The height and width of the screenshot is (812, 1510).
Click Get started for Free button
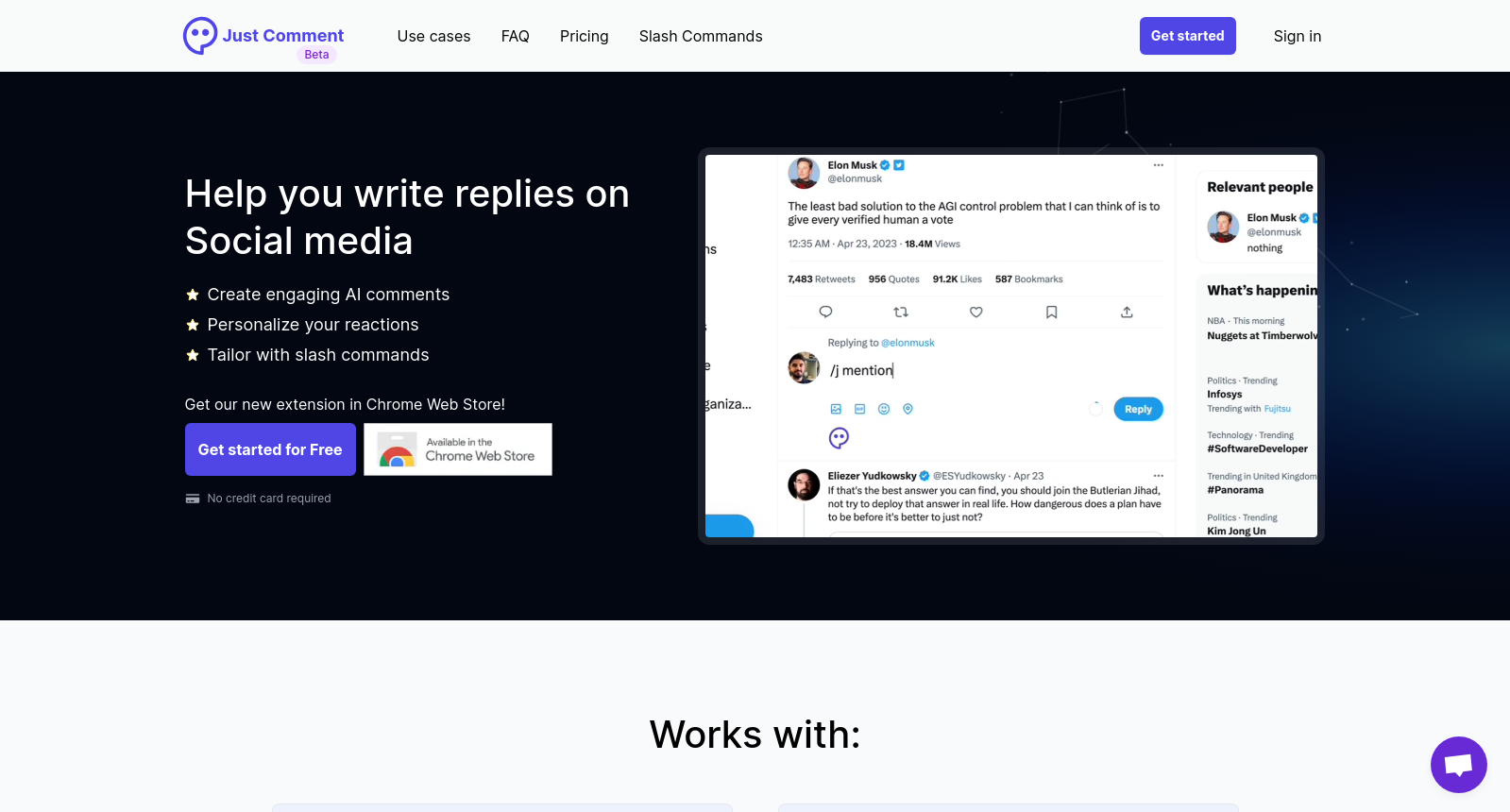(x=270, y=449)
